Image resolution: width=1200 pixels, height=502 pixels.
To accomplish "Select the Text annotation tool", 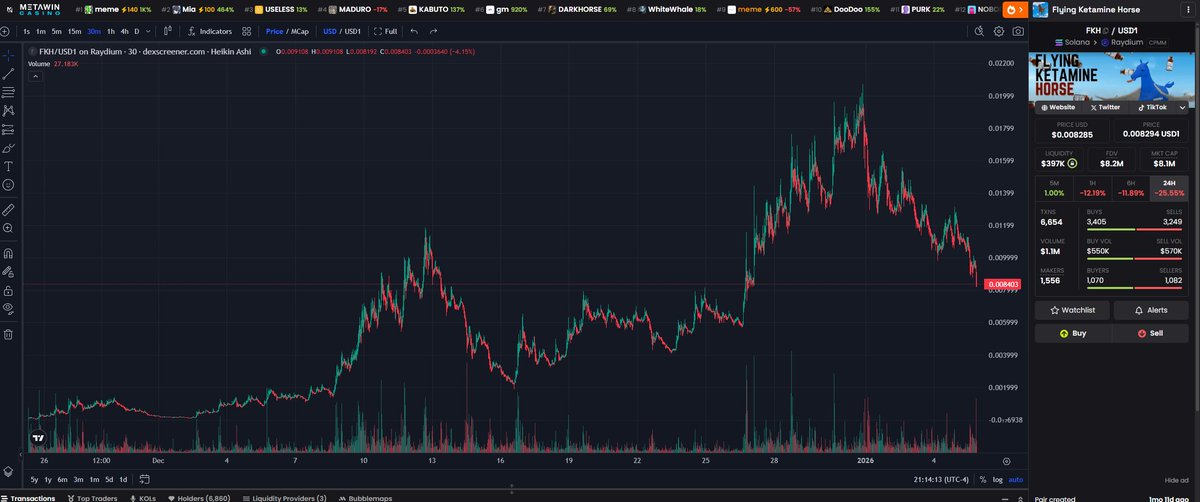I will click(x=8, y=166).
